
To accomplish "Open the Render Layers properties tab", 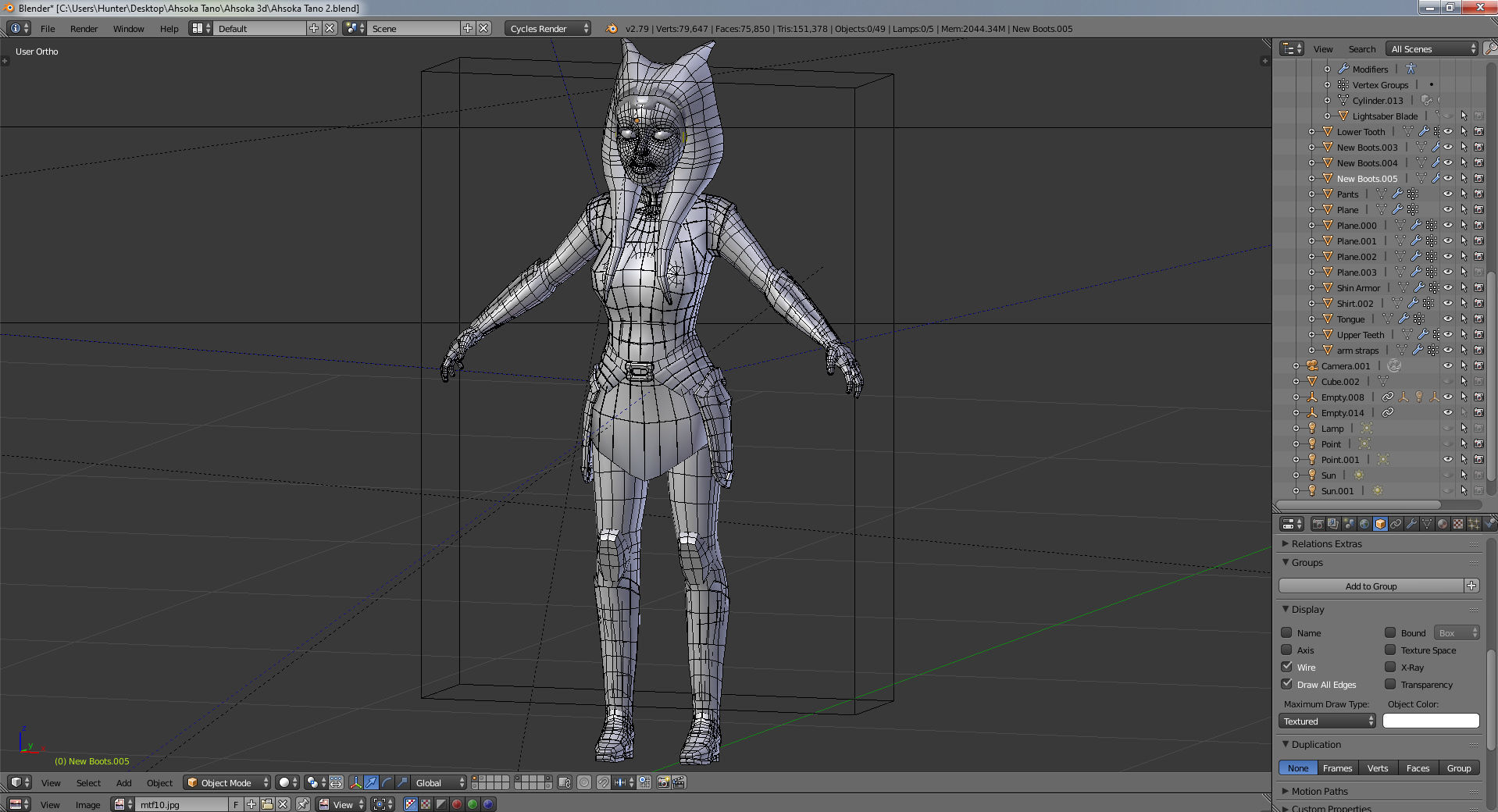I will coord(1333,524).
